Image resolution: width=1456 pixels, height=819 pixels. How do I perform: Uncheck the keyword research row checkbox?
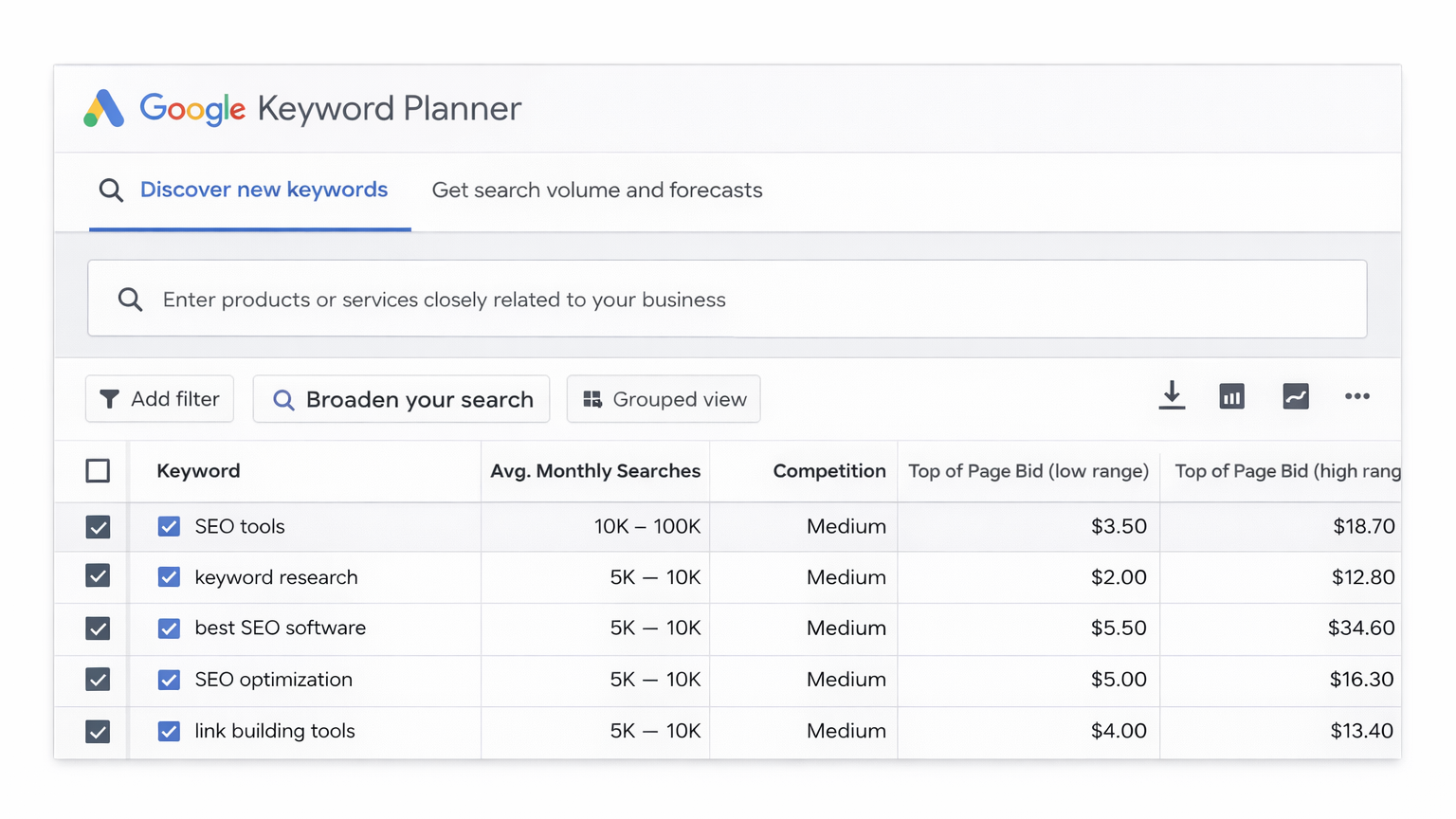(x=169, y=577)
